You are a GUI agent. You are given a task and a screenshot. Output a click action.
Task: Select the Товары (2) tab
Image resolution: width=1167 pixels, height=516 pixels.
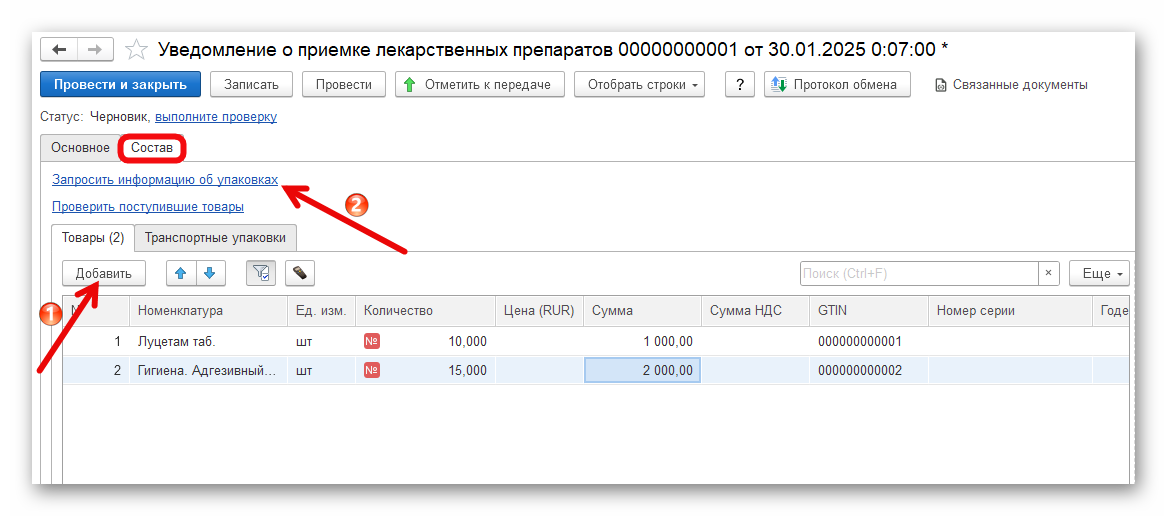pos(92,238)
